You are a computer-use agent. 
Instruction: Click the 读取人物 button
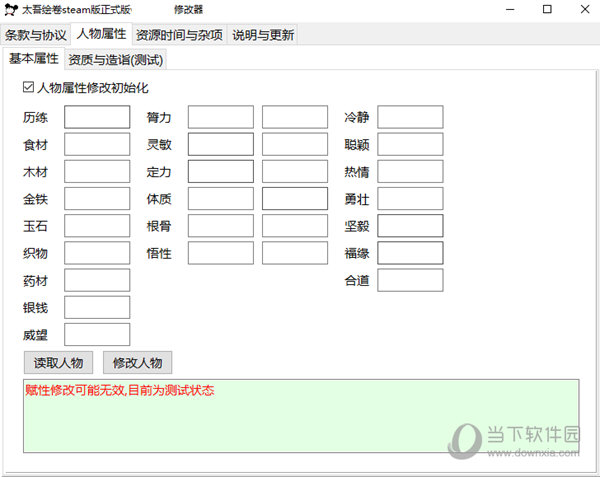click(x=58, y=362)
